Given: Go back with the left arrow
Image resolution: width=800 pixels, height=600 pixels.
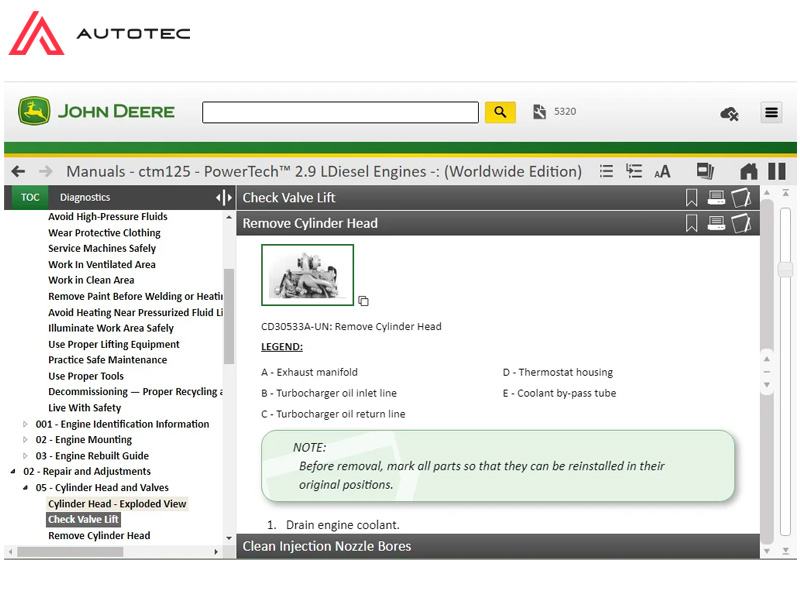Looking at the screenshot, I should [18, 171].
